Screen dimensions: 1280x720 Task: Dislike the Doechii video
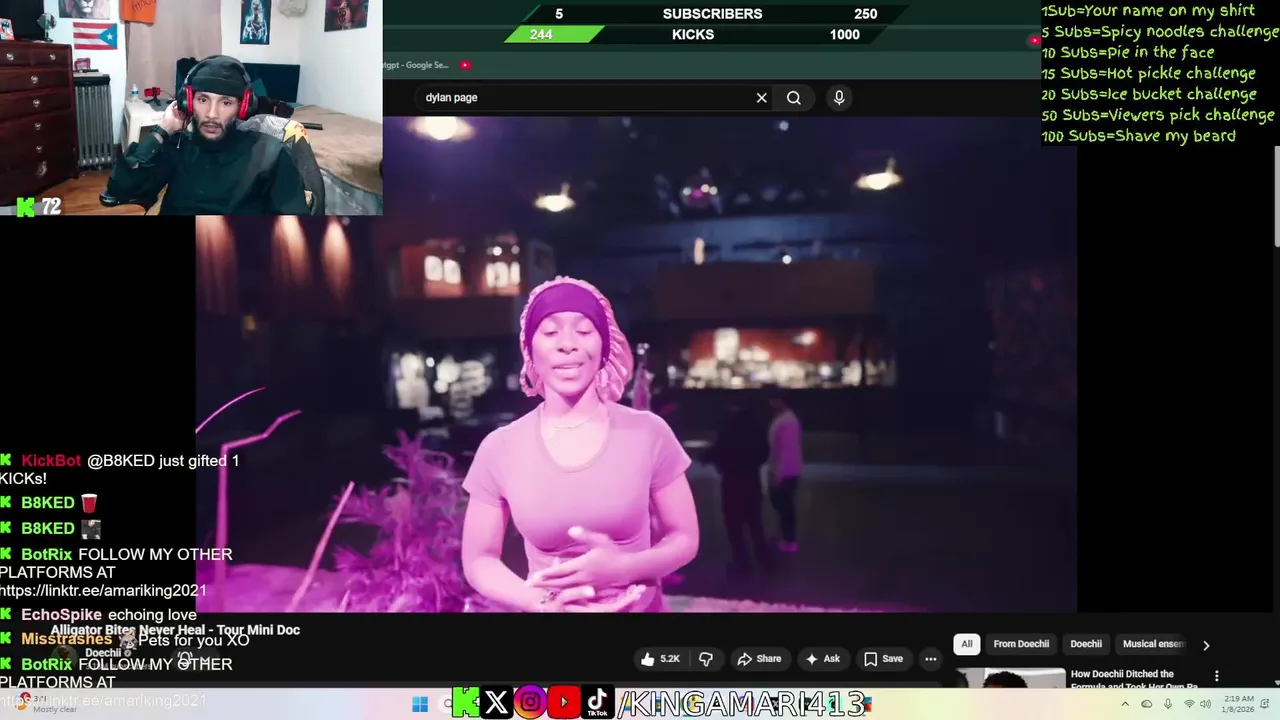(706, 659)
